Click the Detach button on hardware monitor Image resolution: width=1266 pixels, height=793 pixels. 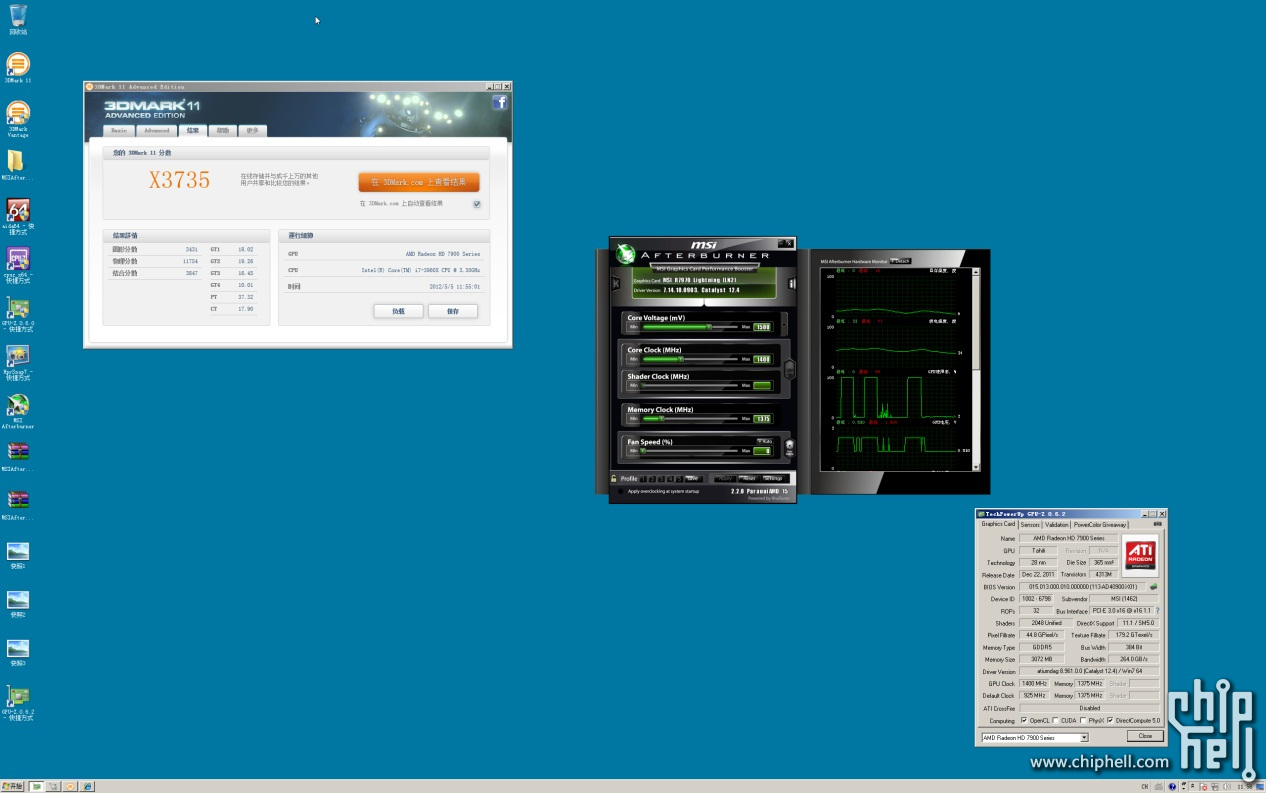[x=900, y=261]
